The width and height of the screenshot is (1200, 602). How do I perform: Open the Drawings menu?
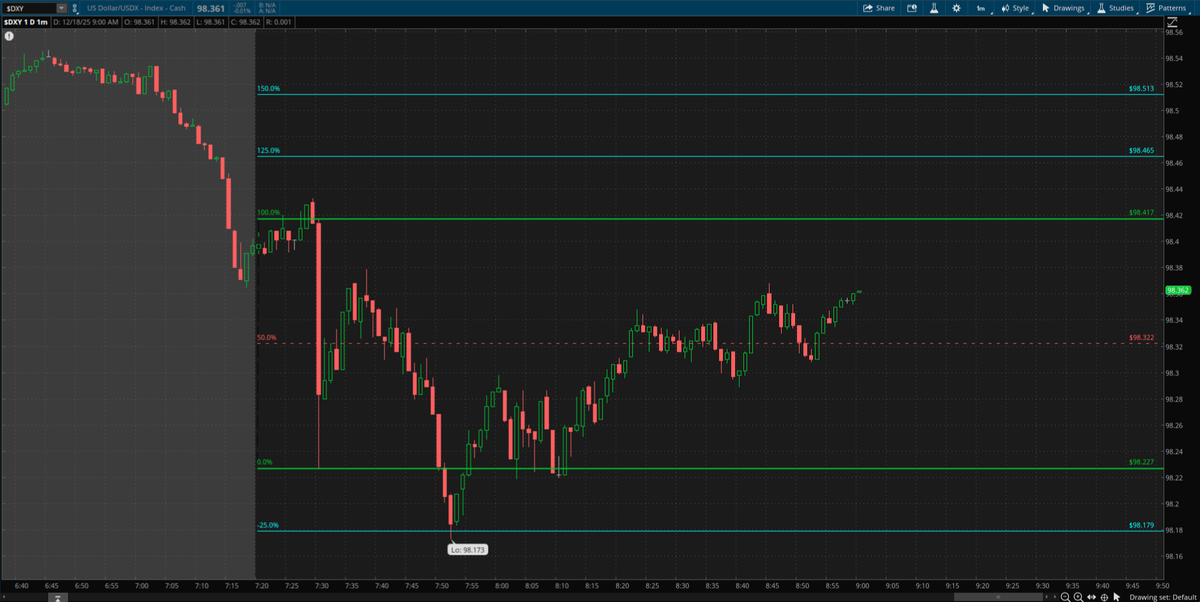(1063, 7)
